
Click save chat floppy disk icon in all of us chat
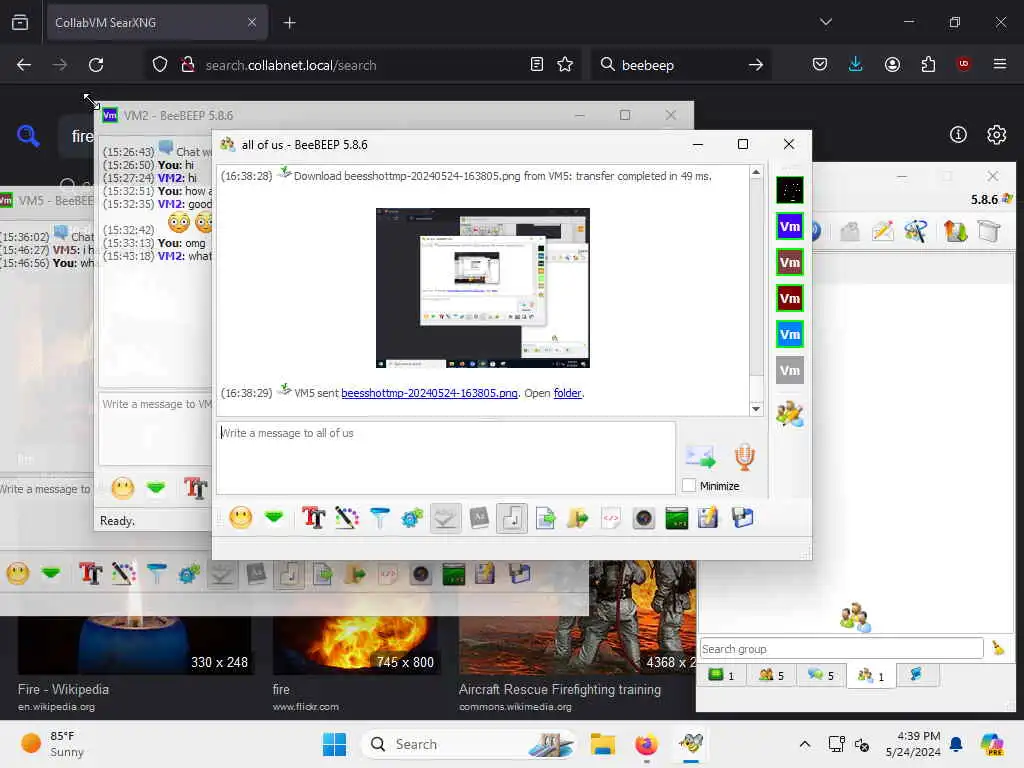click(742, 518)
